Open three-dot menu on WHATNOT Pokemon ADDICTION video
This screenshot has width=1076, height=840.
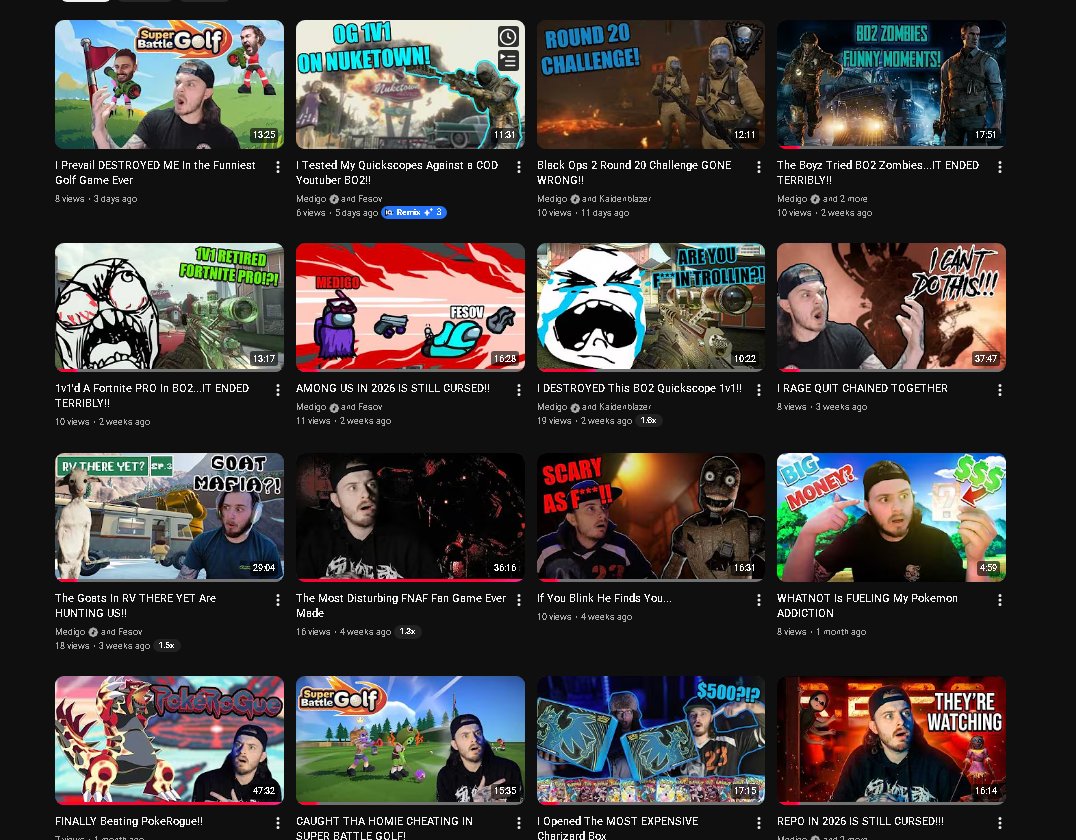(x=999, y=600)
